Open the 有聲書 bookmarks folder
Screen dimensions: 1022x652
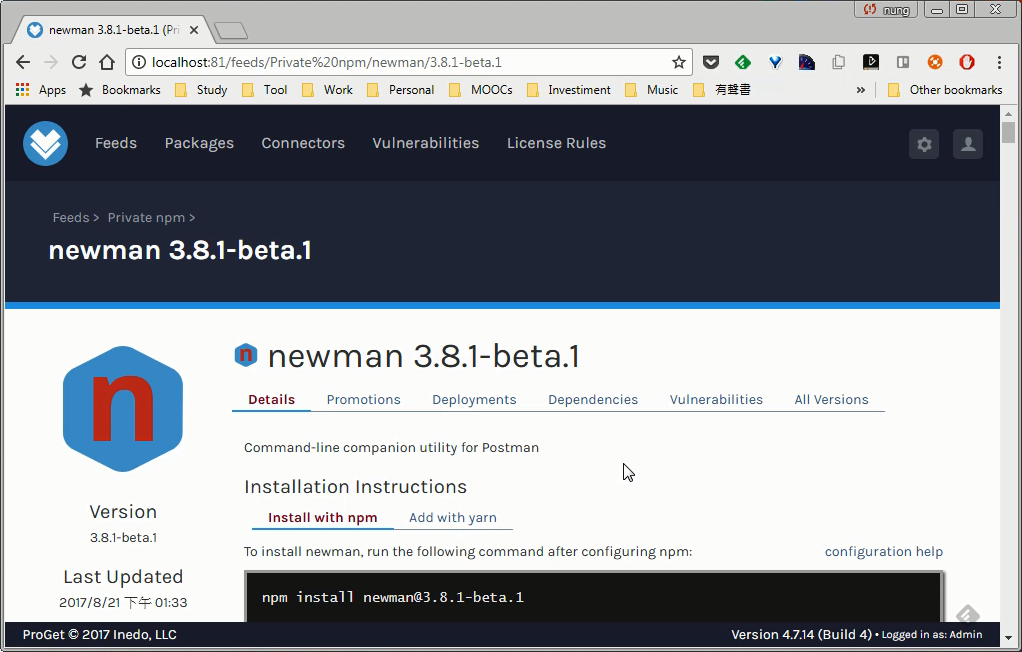coord(722,90)
